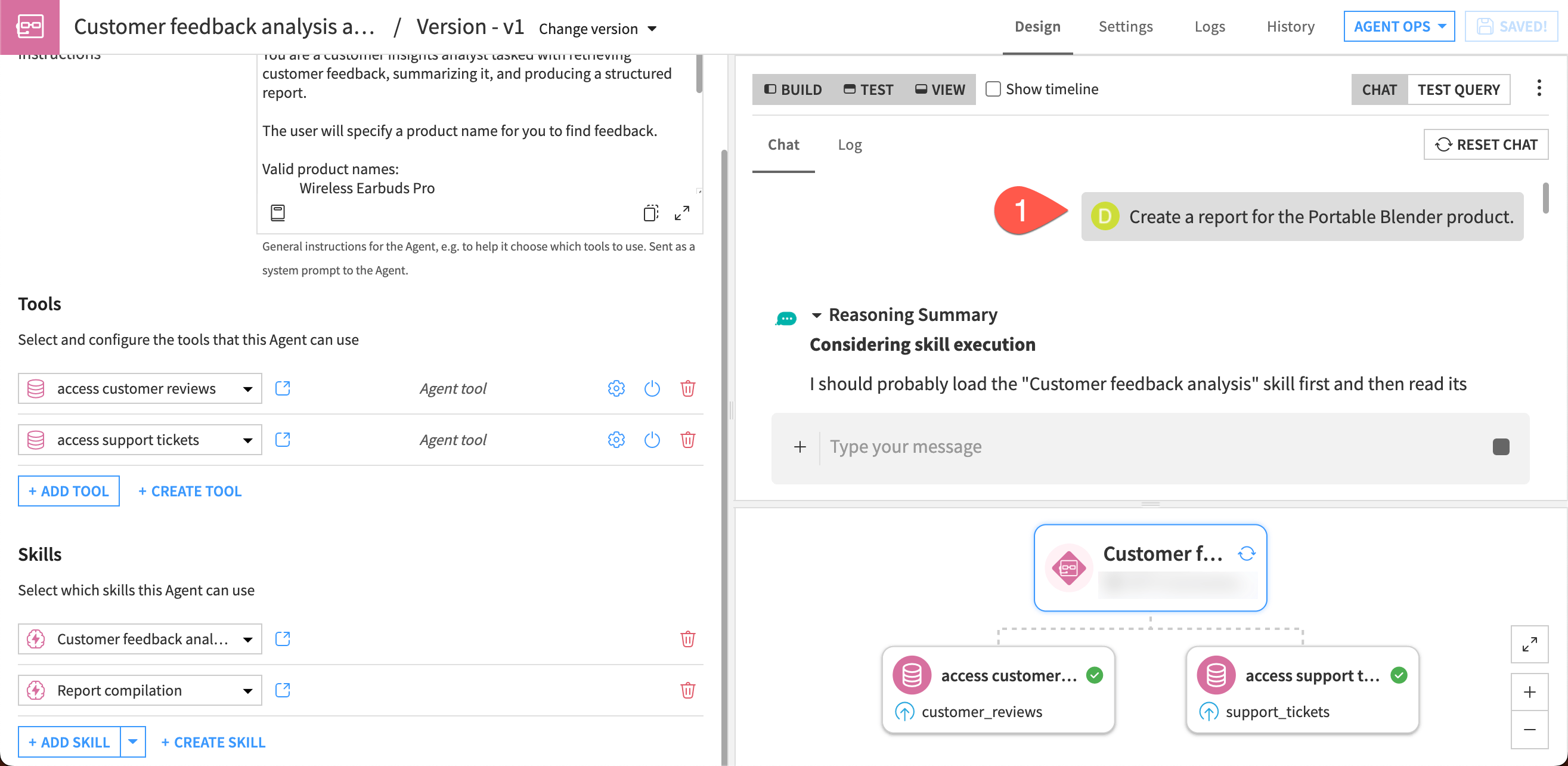Screen dimensions: 1568x766
Task: Click the copy instructions icon
Action: [x=650, y=212]
